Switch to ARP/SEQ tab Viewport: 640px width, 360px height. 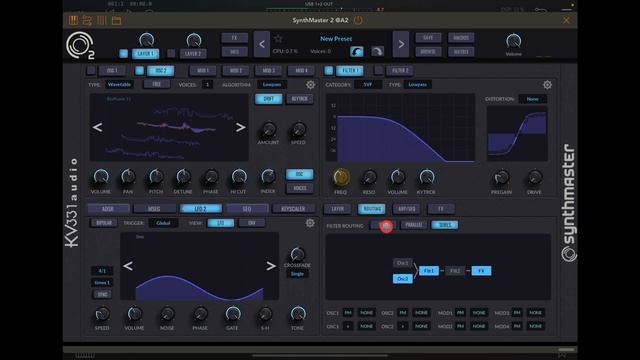pyautogui.click(x=407, y=209)
